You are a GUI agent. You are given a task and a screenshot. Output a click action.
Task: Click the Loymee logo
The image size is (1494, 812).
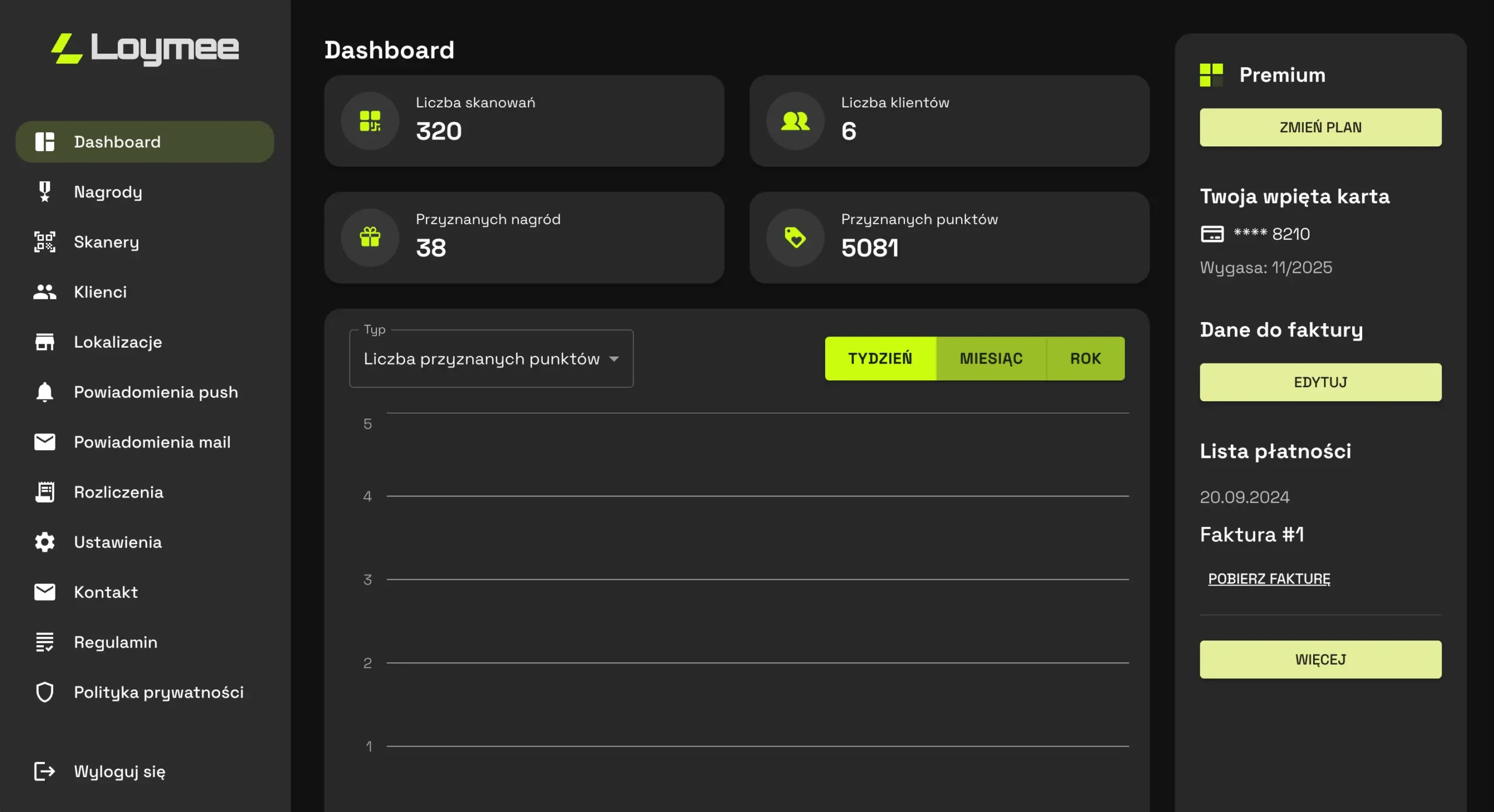coord(145,48)
